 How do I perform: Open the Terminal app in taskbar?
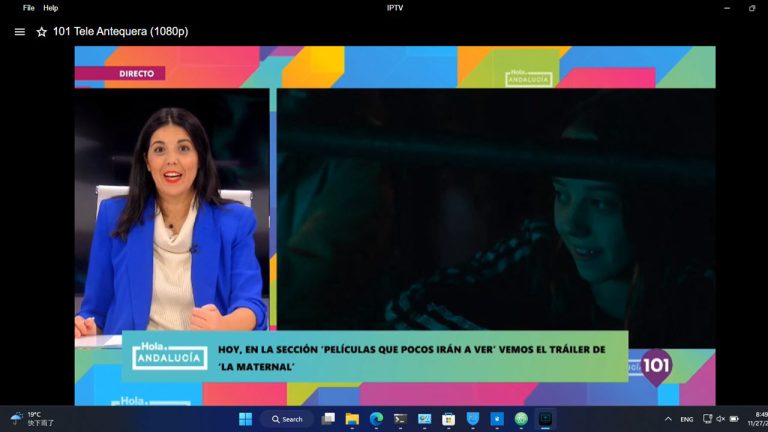(400, 419)
